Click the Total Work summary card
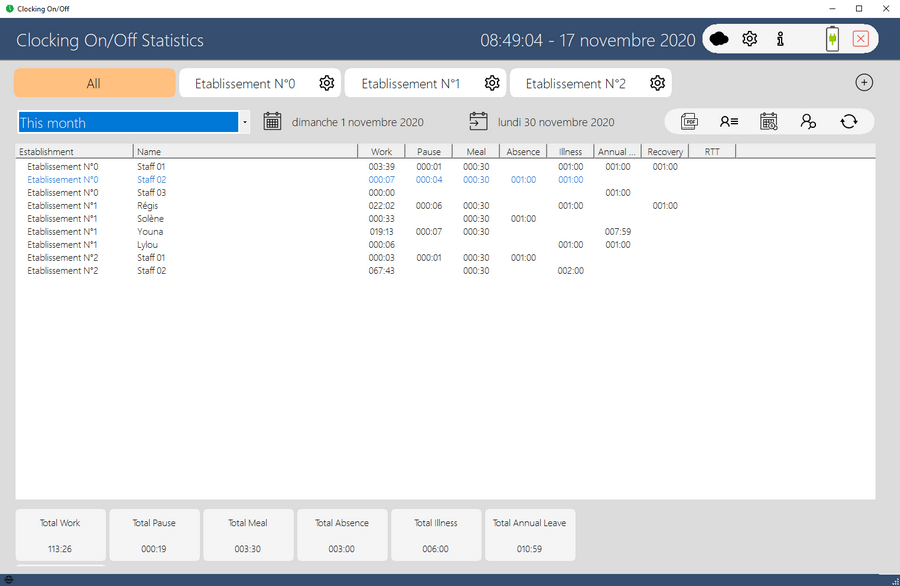Image resolution: width=900 pixels, height=586 pixels. click(x=60, y=534)
